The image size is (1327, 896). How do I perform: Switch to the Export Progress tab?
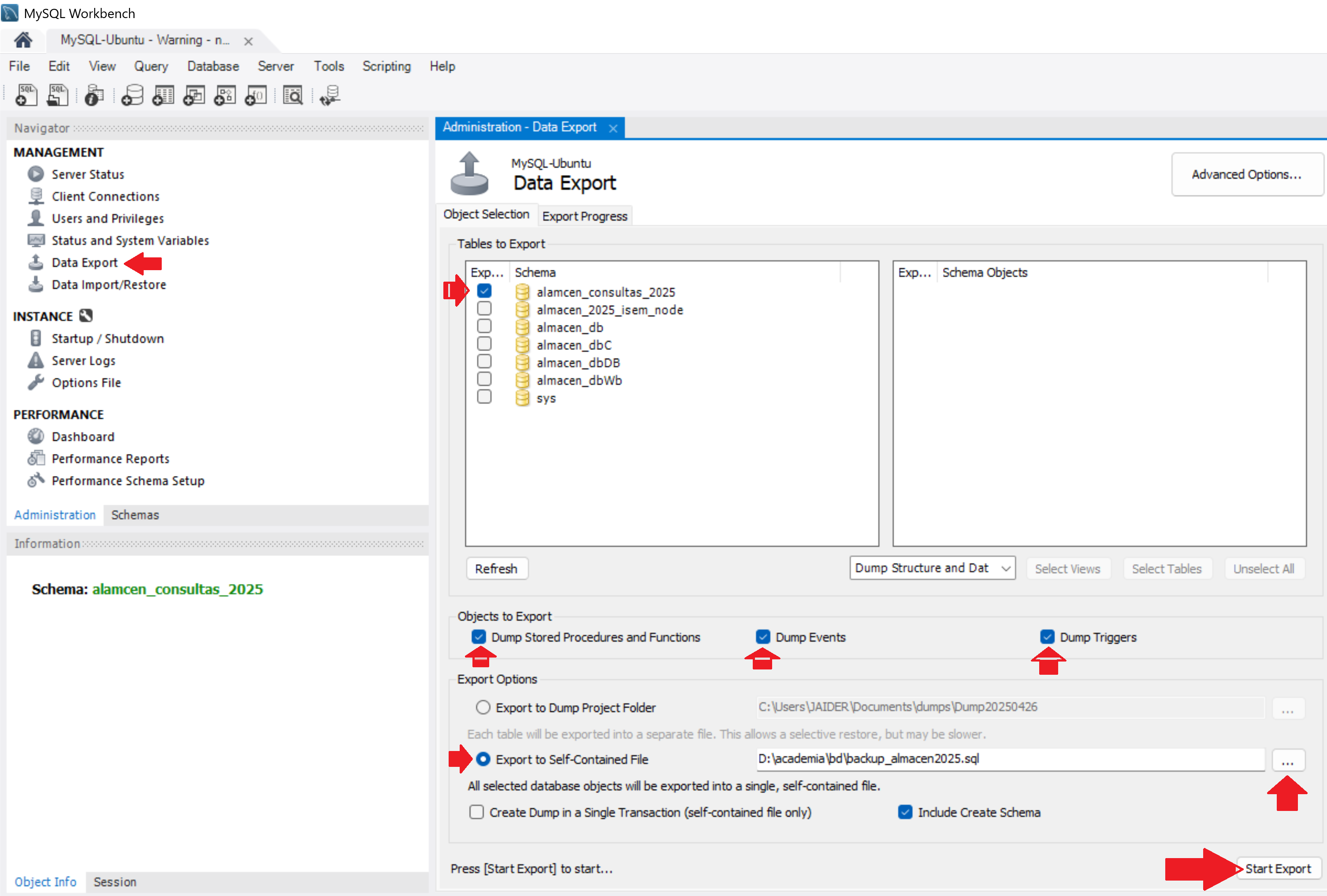(585, 216)
